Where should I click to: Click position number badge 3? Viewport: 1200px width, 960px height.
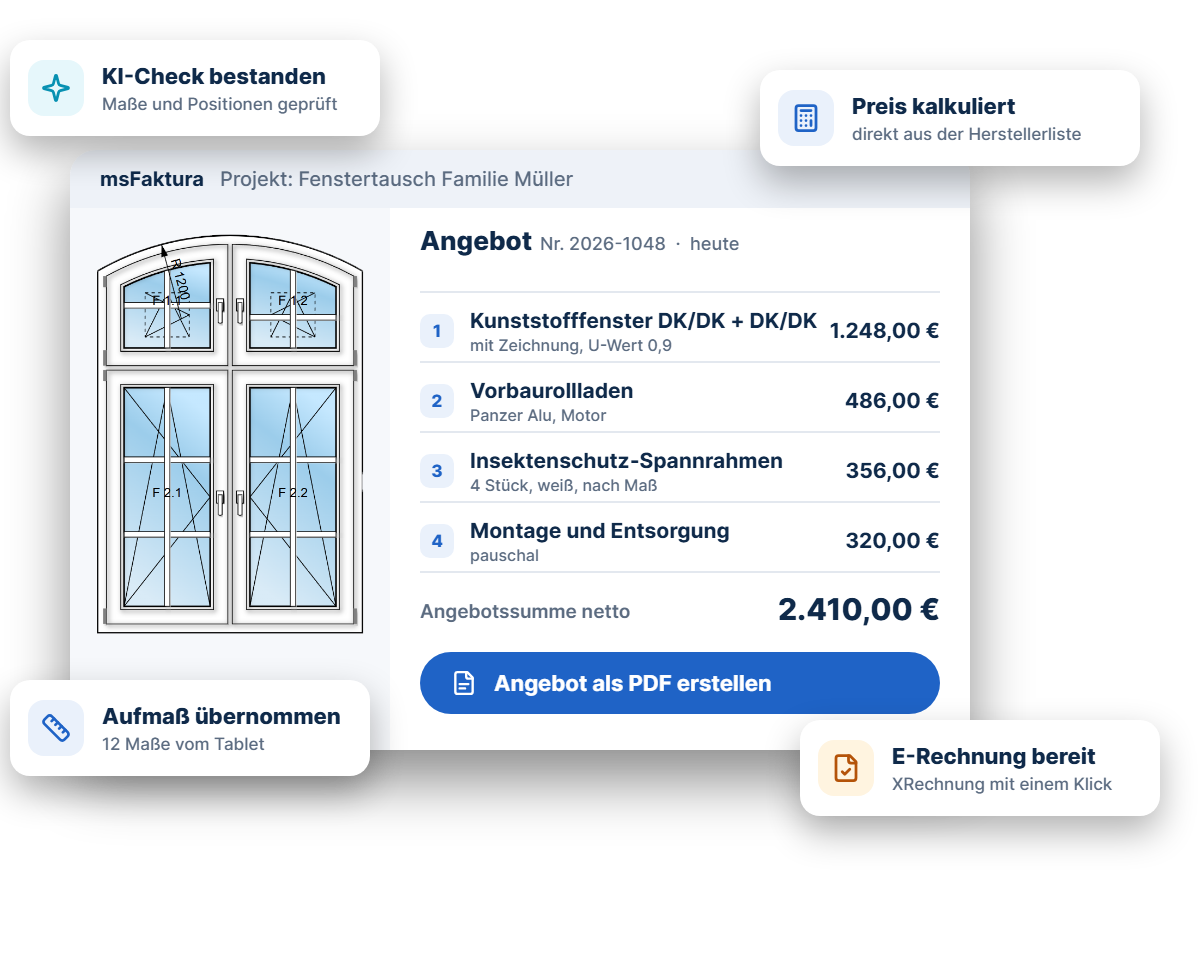pos(437,471)
